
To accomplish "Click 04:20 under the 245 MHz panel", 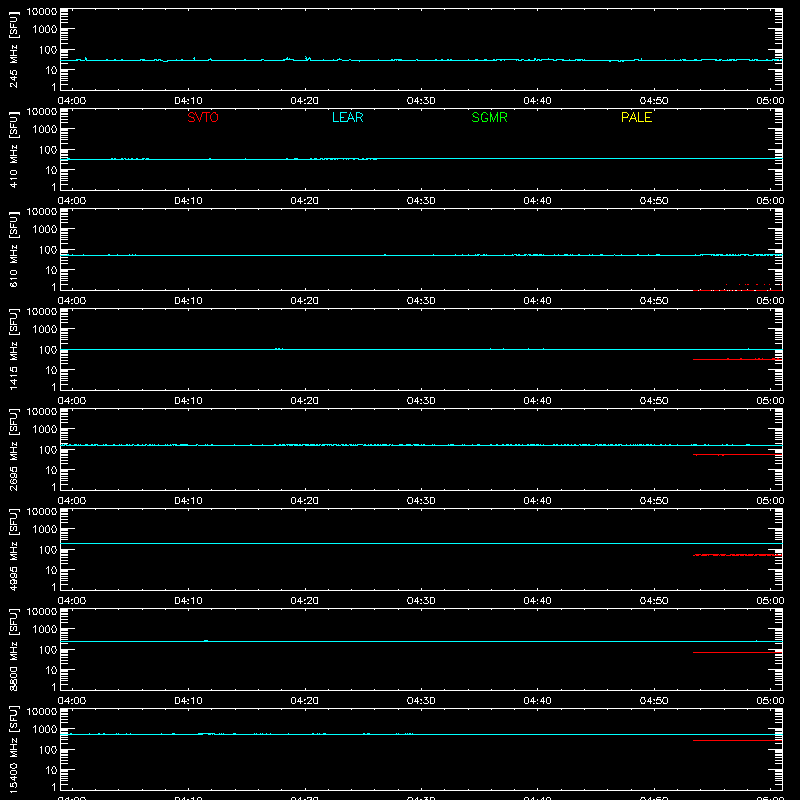I will coord(305,101).
